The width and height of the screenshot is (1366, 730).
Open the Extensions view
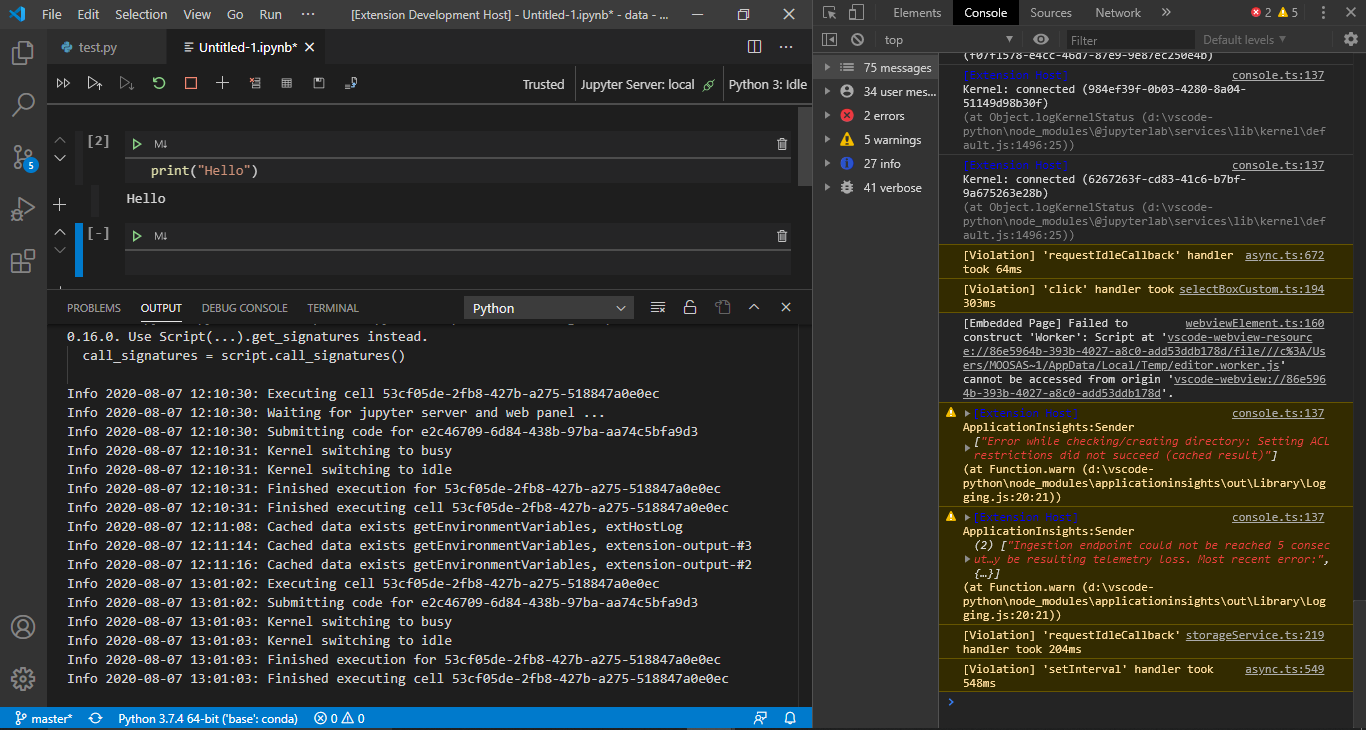coord(23,262)
